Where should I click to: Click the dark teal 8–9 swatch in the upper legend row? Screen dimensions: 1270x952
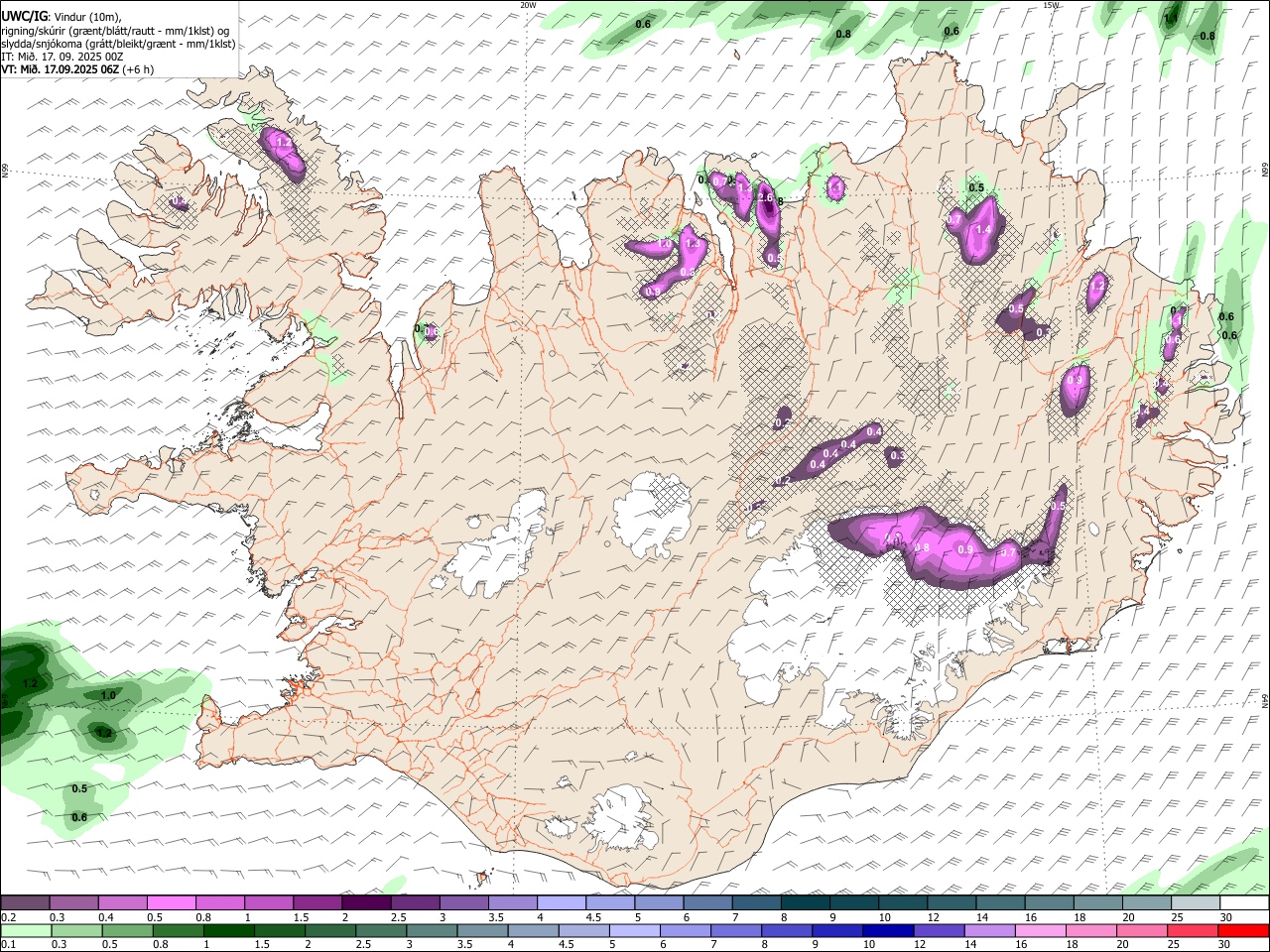click(x=806, y=903)
